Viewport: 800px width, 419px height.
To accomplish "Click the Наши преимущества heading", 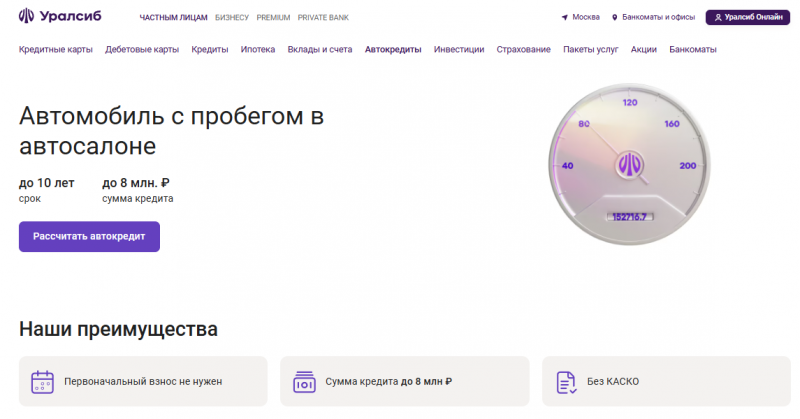I will [118, 329].
